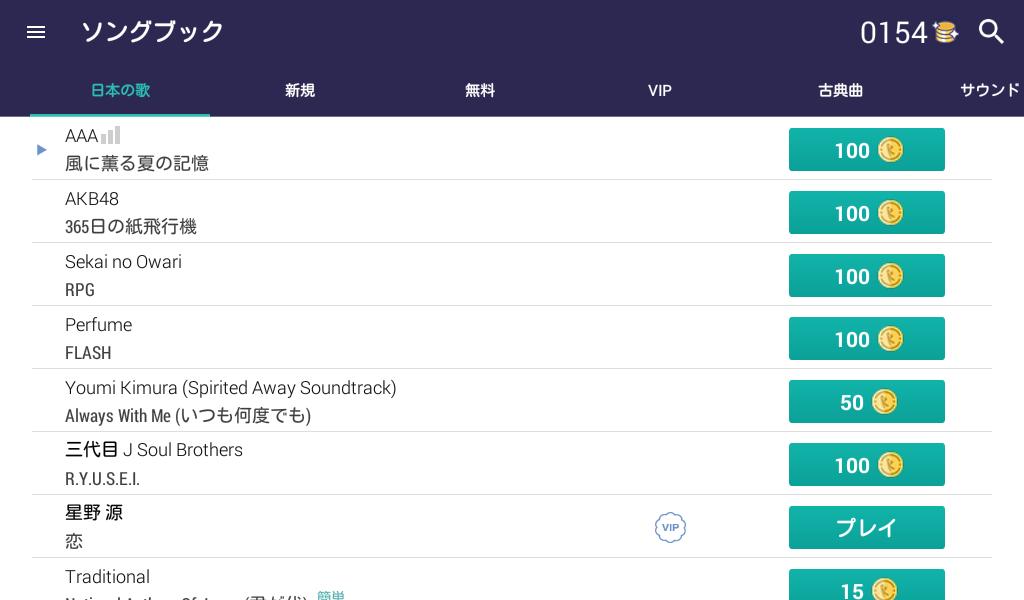Image resolution: width=1024 pixels, height=600 pixels.
Task: Select song Always With Me (いつも何度でも)
Action: click(x=188, y=415)
